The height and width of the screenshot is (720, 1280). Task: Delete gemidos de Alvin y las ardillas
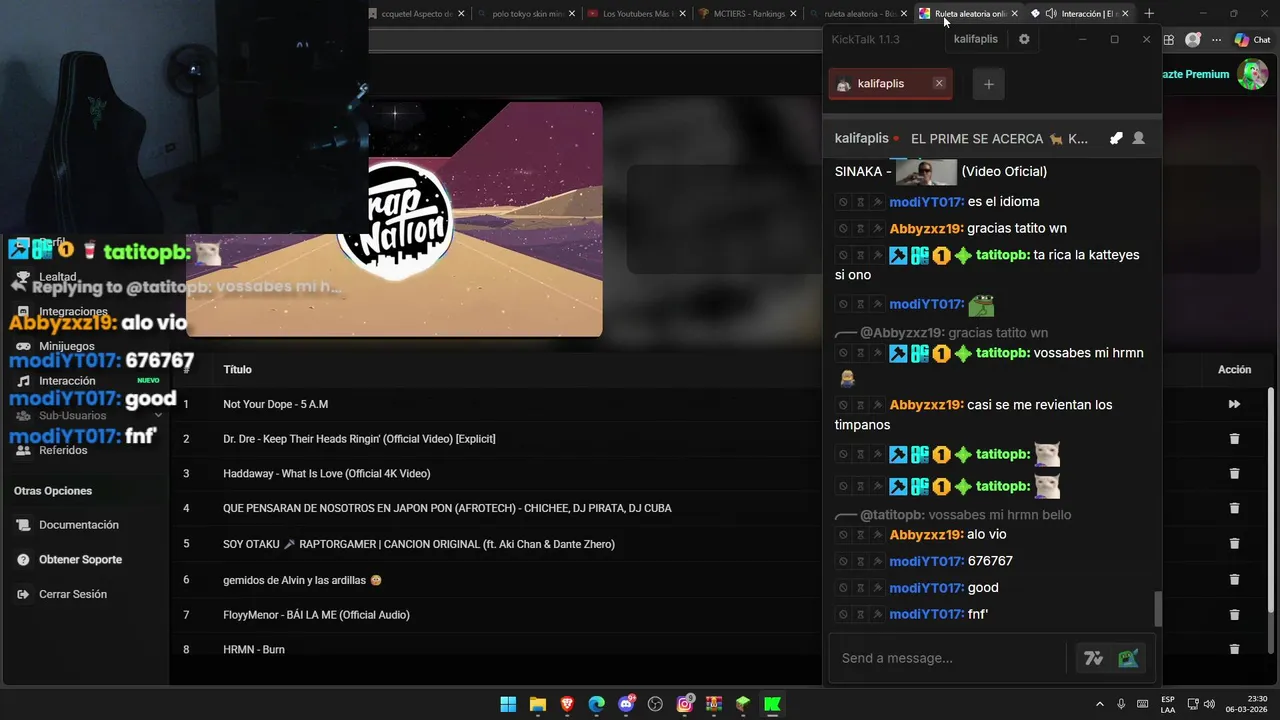pos(1234,579)
